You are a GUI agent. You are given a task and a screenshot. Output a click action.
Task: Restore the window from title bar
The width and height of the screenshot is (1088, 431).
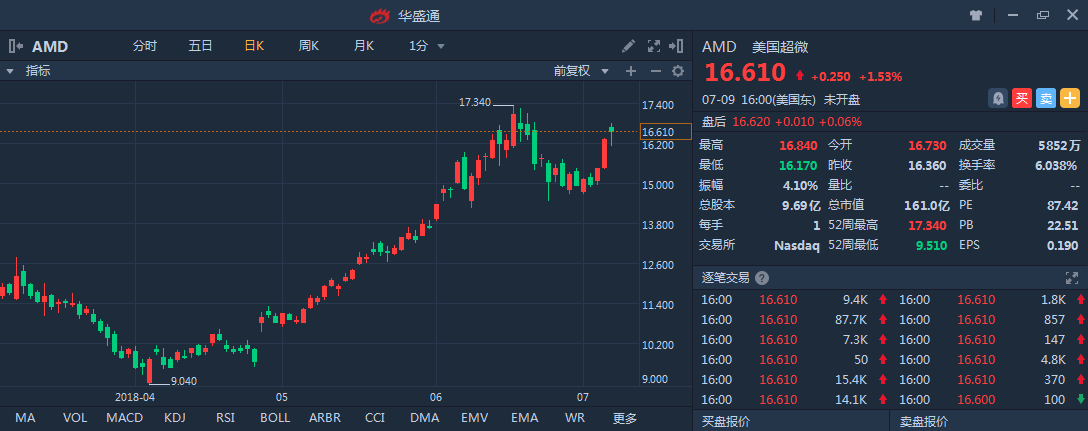pyautogui.click(x=1043, y=15)
